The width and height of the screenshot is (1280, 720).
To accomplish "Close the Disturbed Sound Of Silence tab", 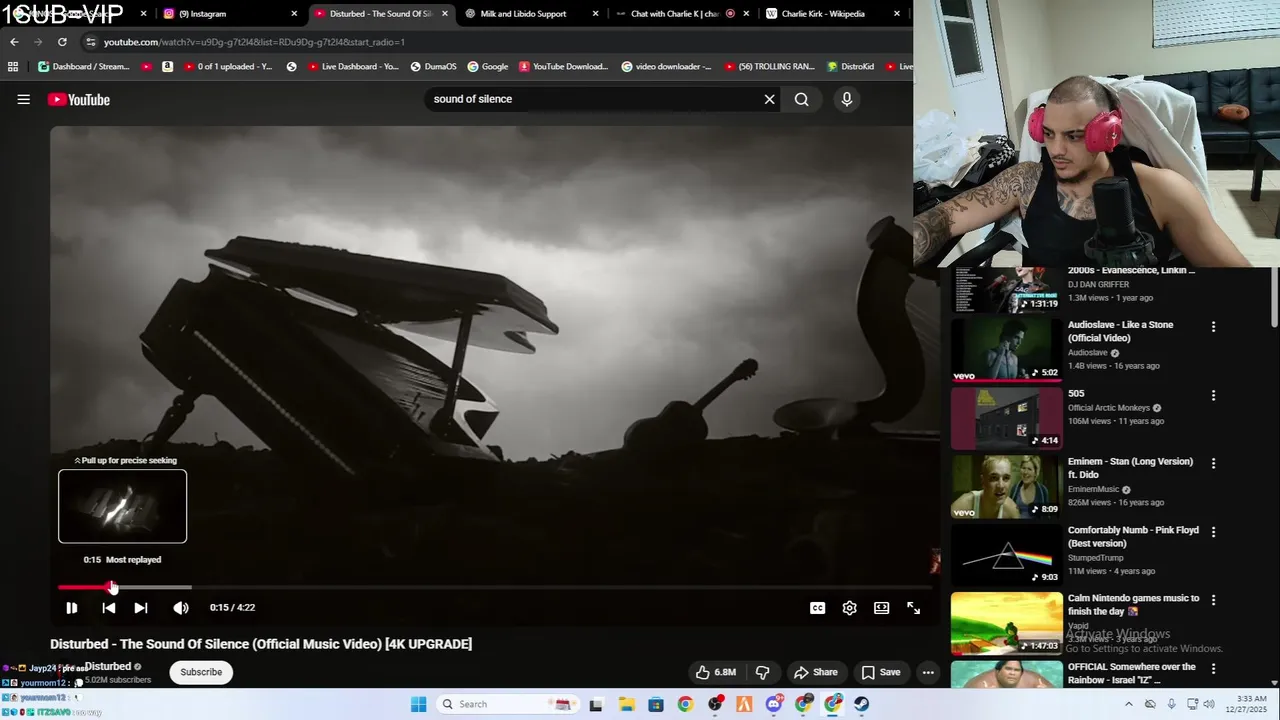I will [445, 14].
